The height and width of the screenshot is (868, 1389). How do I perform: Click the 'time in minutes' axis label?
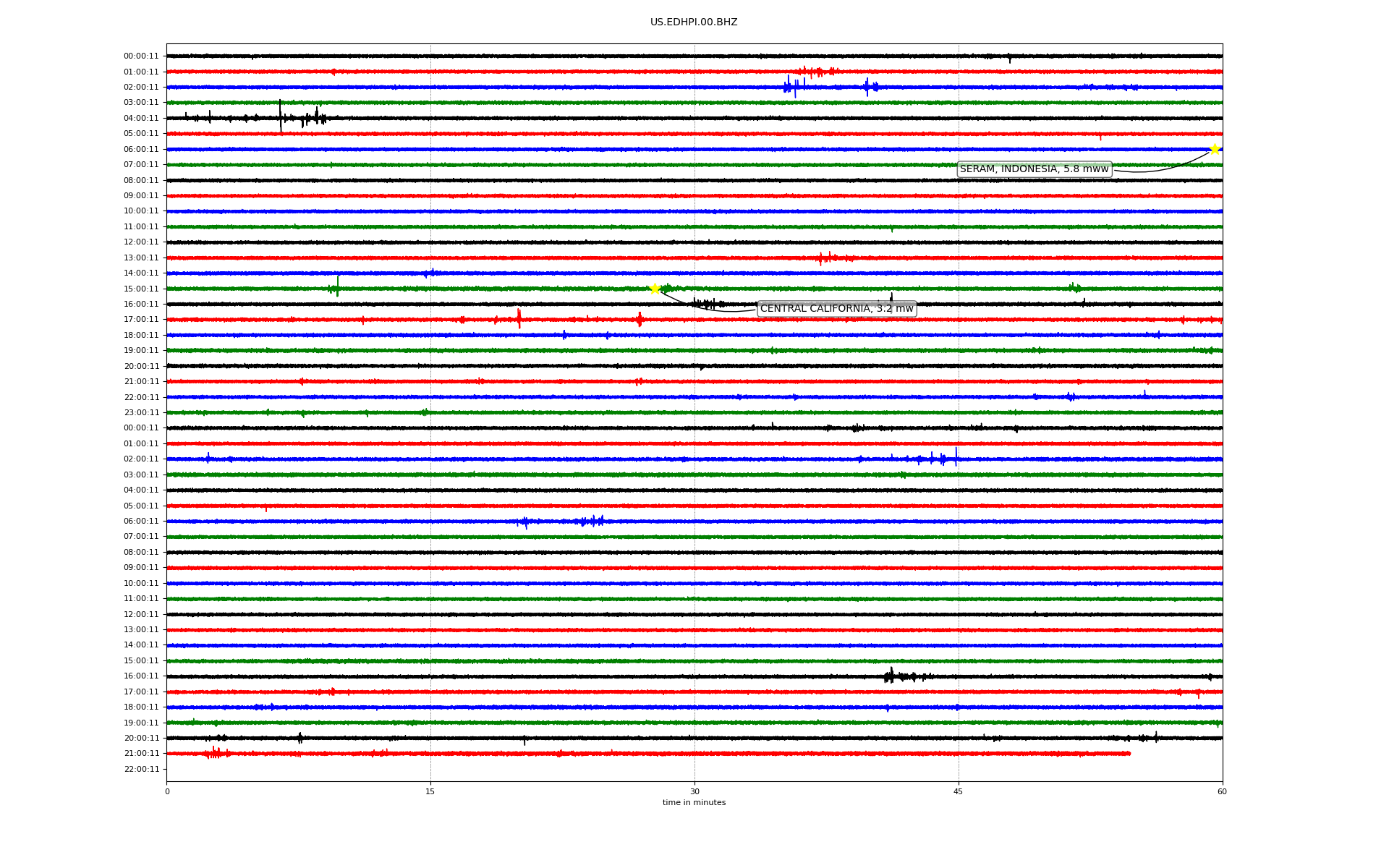pyautogui.click(x=694, y=803)
